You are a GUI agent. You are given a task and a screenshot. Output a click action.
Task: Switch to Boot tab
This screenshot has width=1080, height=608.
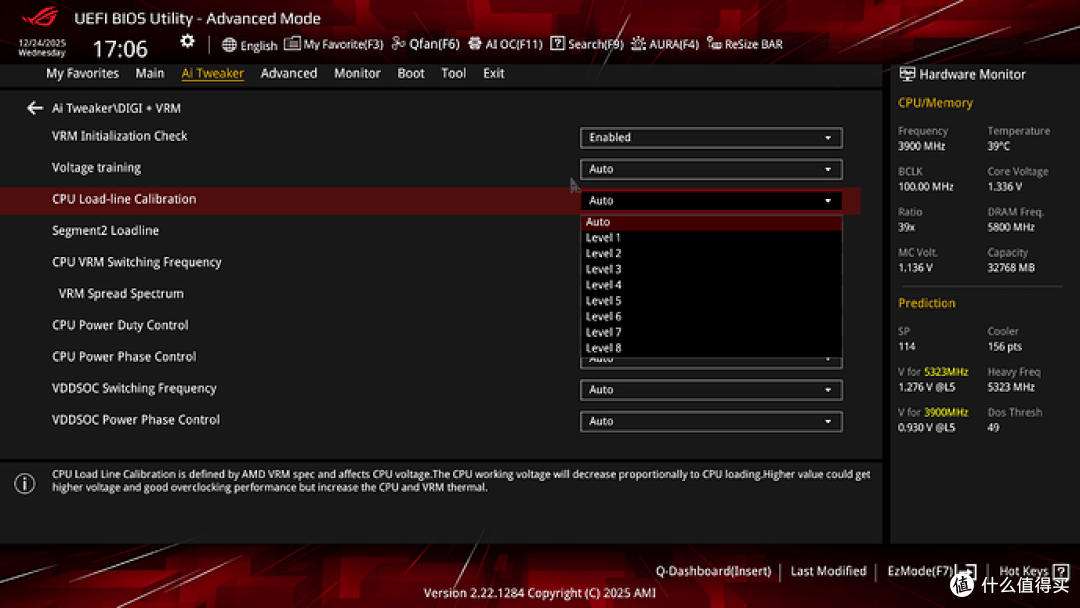(x=411, y=73)
